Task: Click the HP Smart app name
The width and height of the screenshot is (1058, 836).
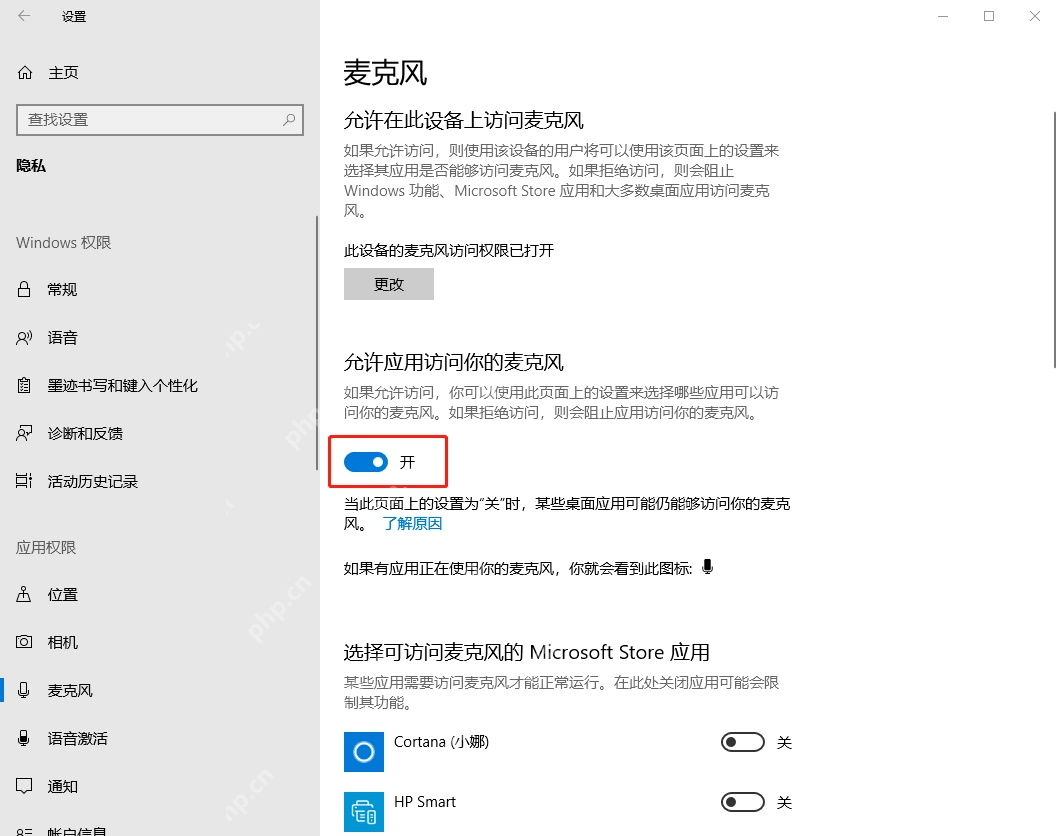Action: pos(425,802)
